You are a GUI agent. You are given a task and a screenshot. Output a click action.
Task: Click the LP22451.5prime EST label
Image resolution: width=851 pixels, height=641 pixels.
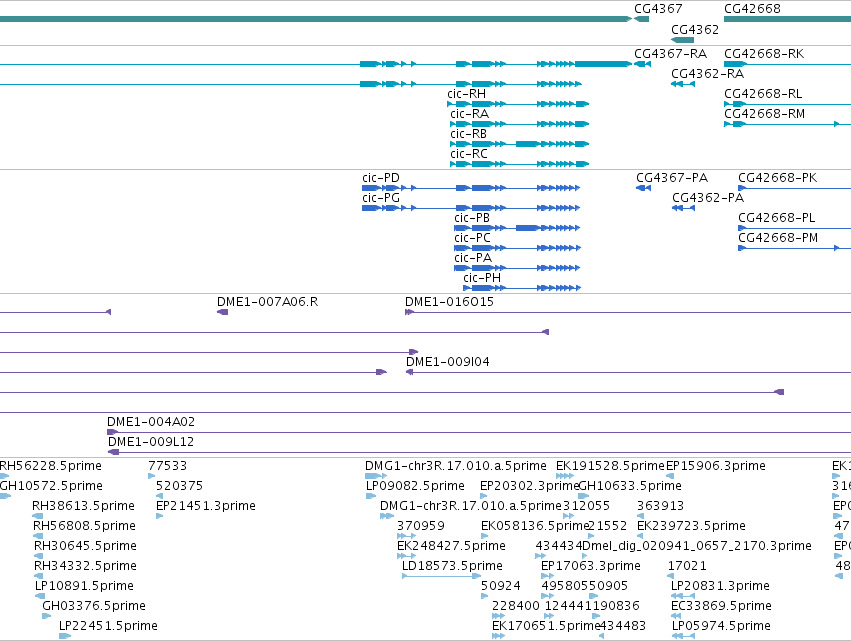click(109, 626)
